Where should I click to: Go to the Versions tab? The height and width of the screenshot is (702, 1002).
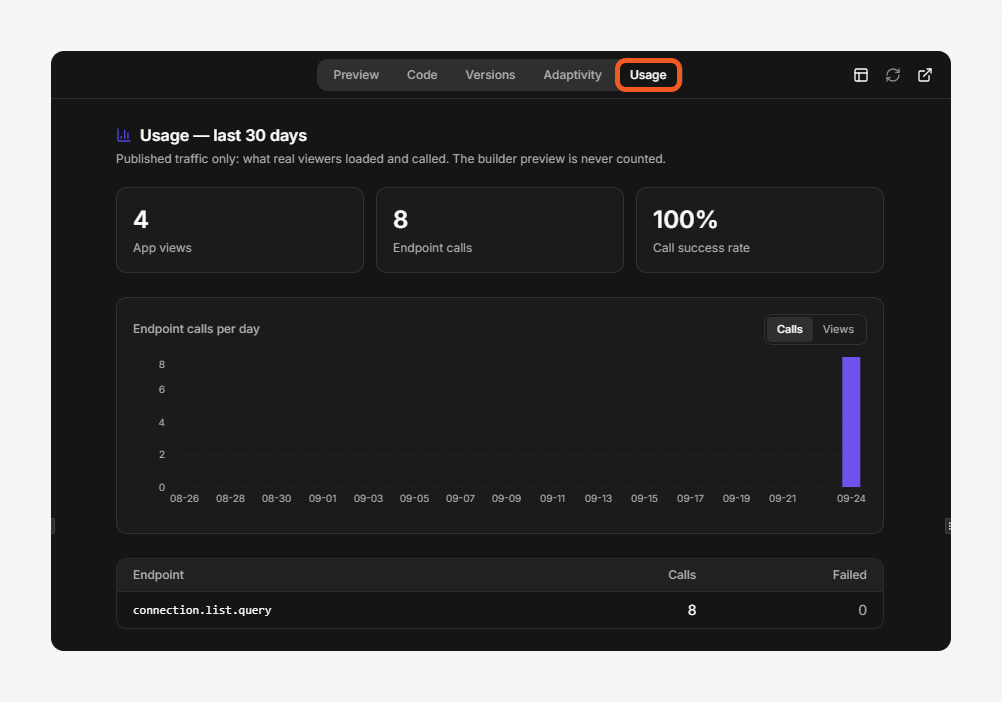click(490, 75)
